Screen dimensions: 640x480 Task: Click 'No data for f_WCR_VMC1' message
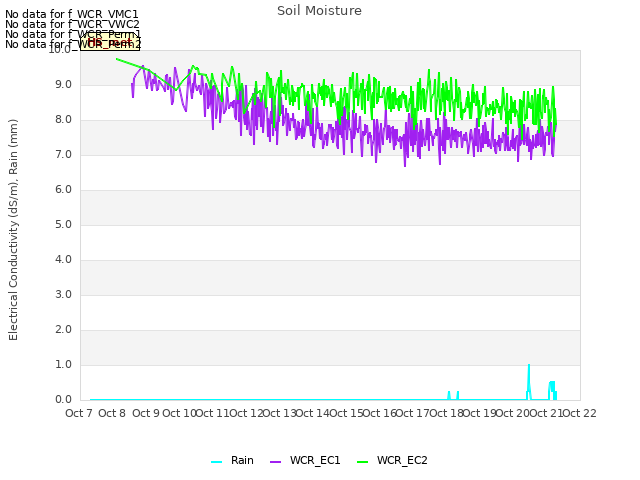(72, 14)
